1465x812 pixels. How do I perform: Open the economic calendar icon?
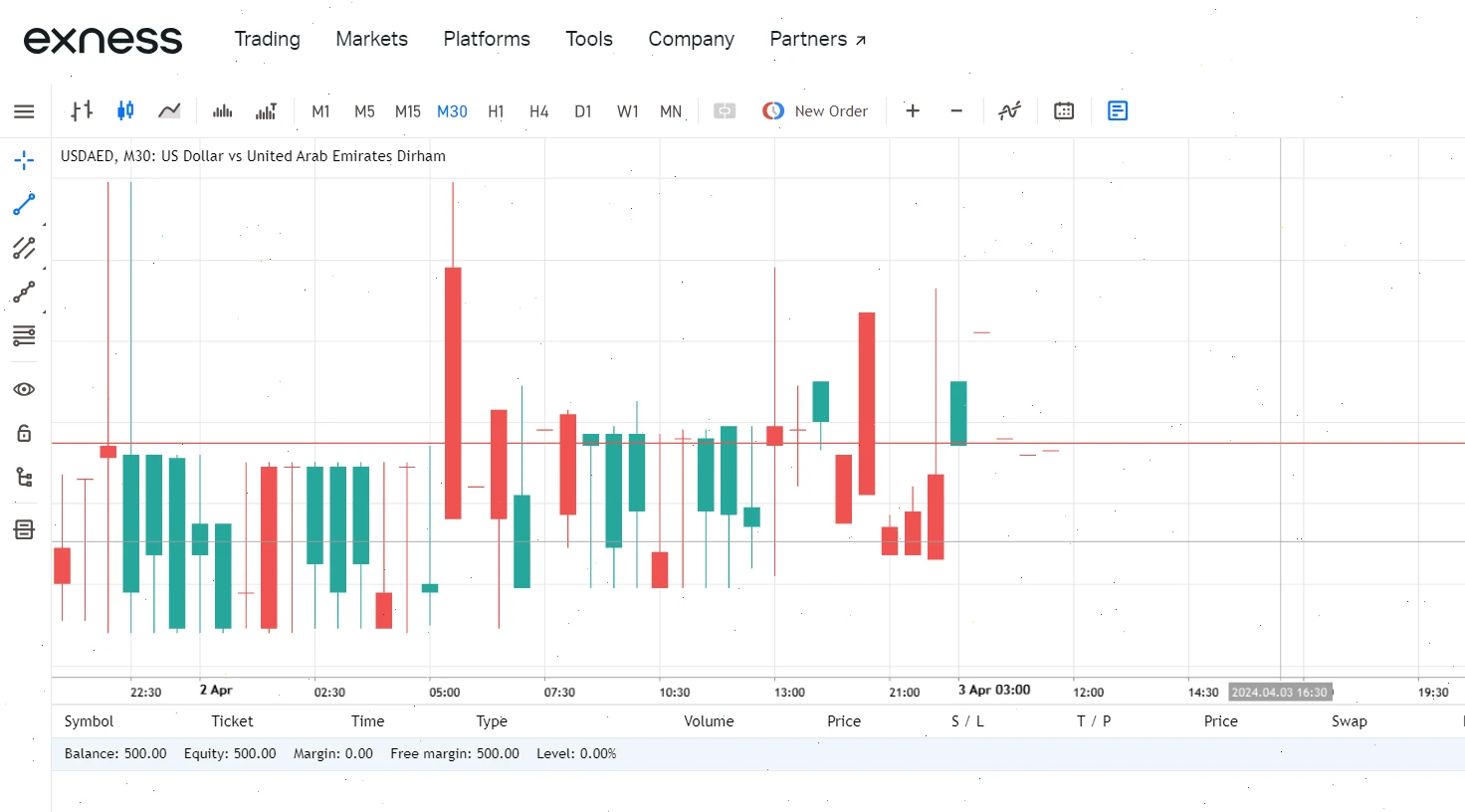1064,110
